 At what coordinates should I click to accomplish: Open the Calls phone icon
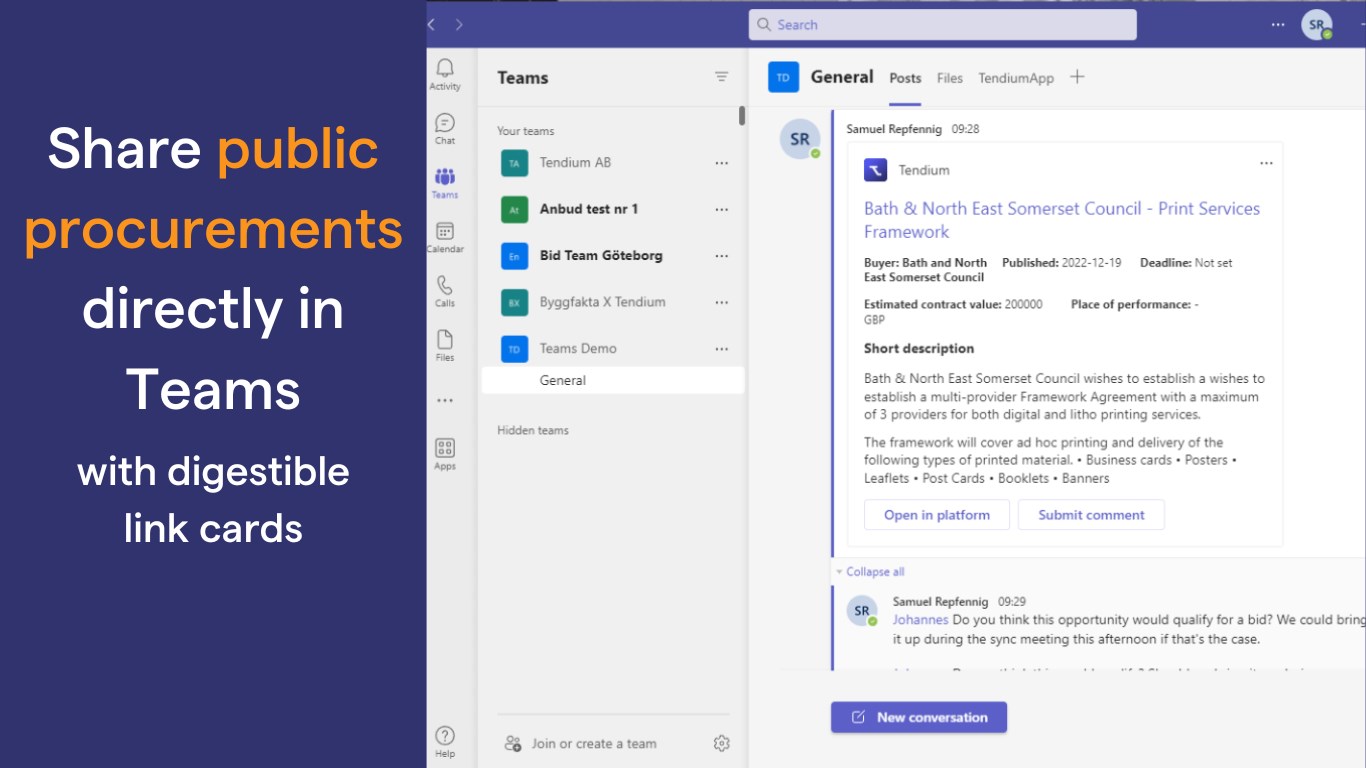(x=445, y=285)
